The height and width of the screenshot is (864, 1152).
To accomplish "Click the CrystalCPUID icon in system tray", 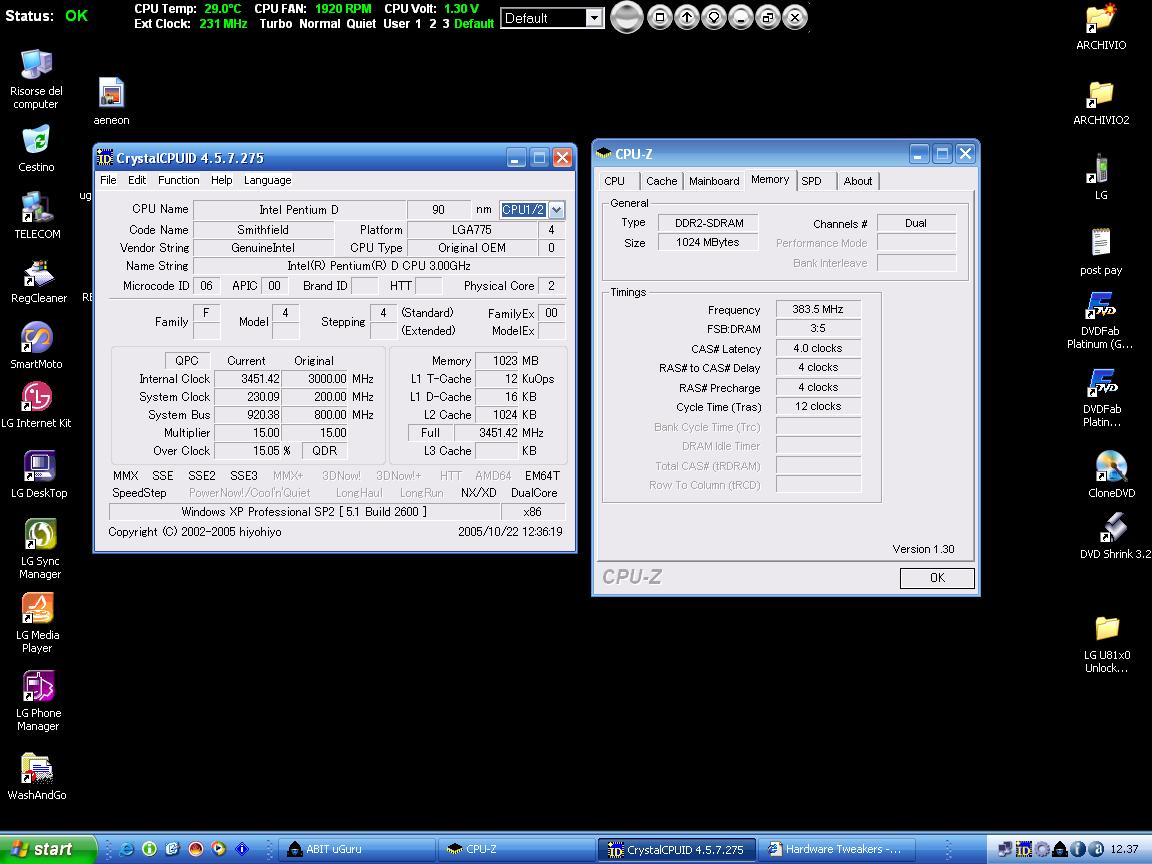I will click(1023, 849).
